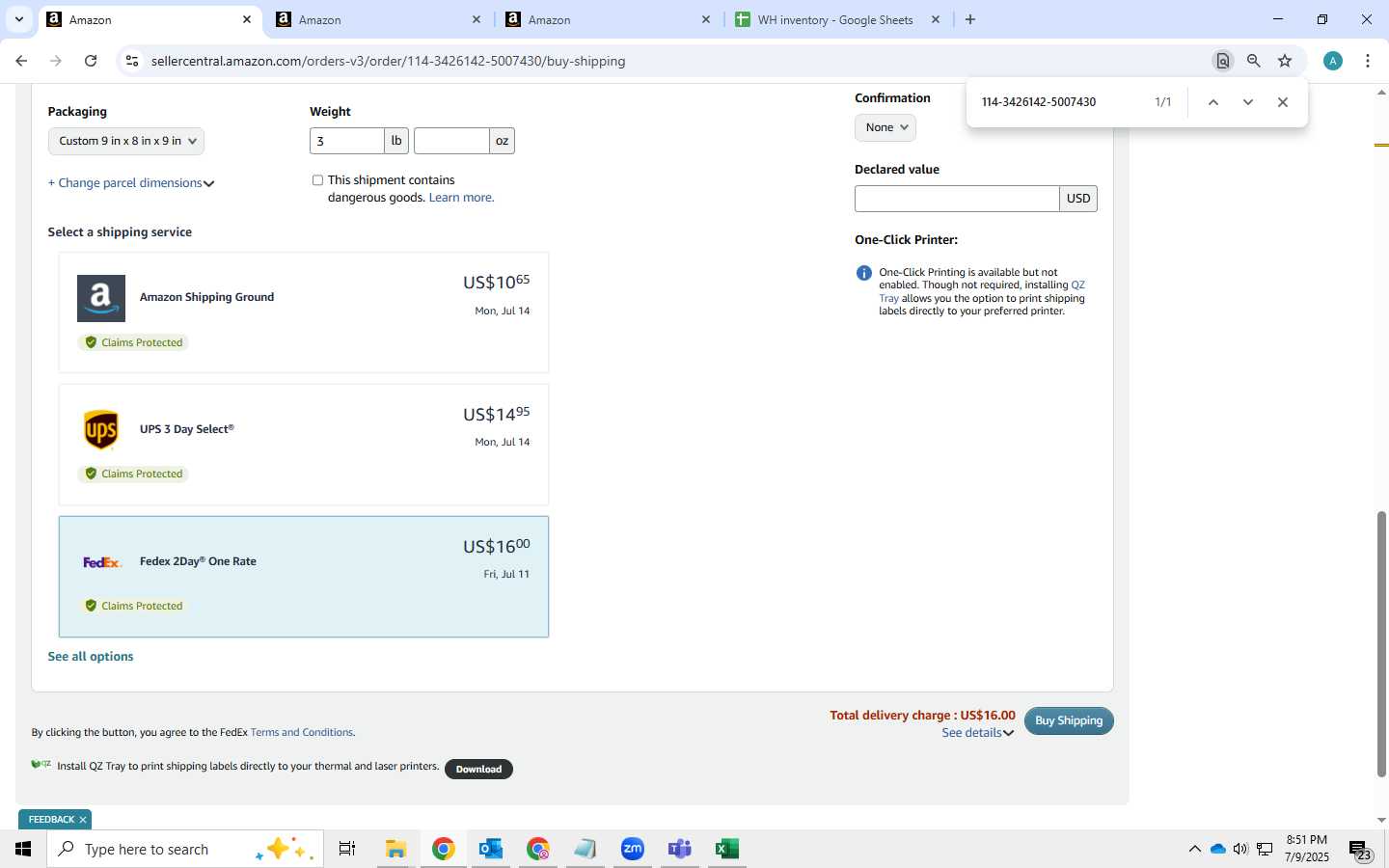
Task: Go to previous find result
Action: (1213, 102)
